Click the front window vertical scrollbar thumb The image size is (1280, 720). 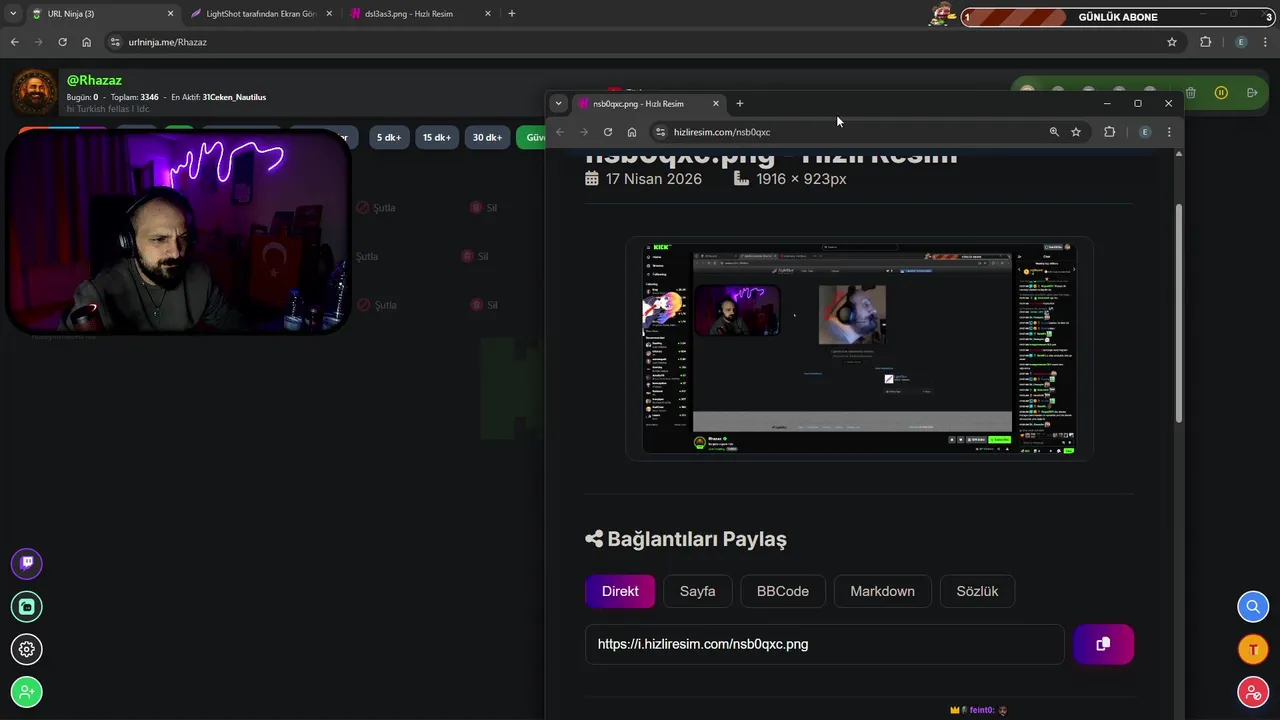[1178, 313]
